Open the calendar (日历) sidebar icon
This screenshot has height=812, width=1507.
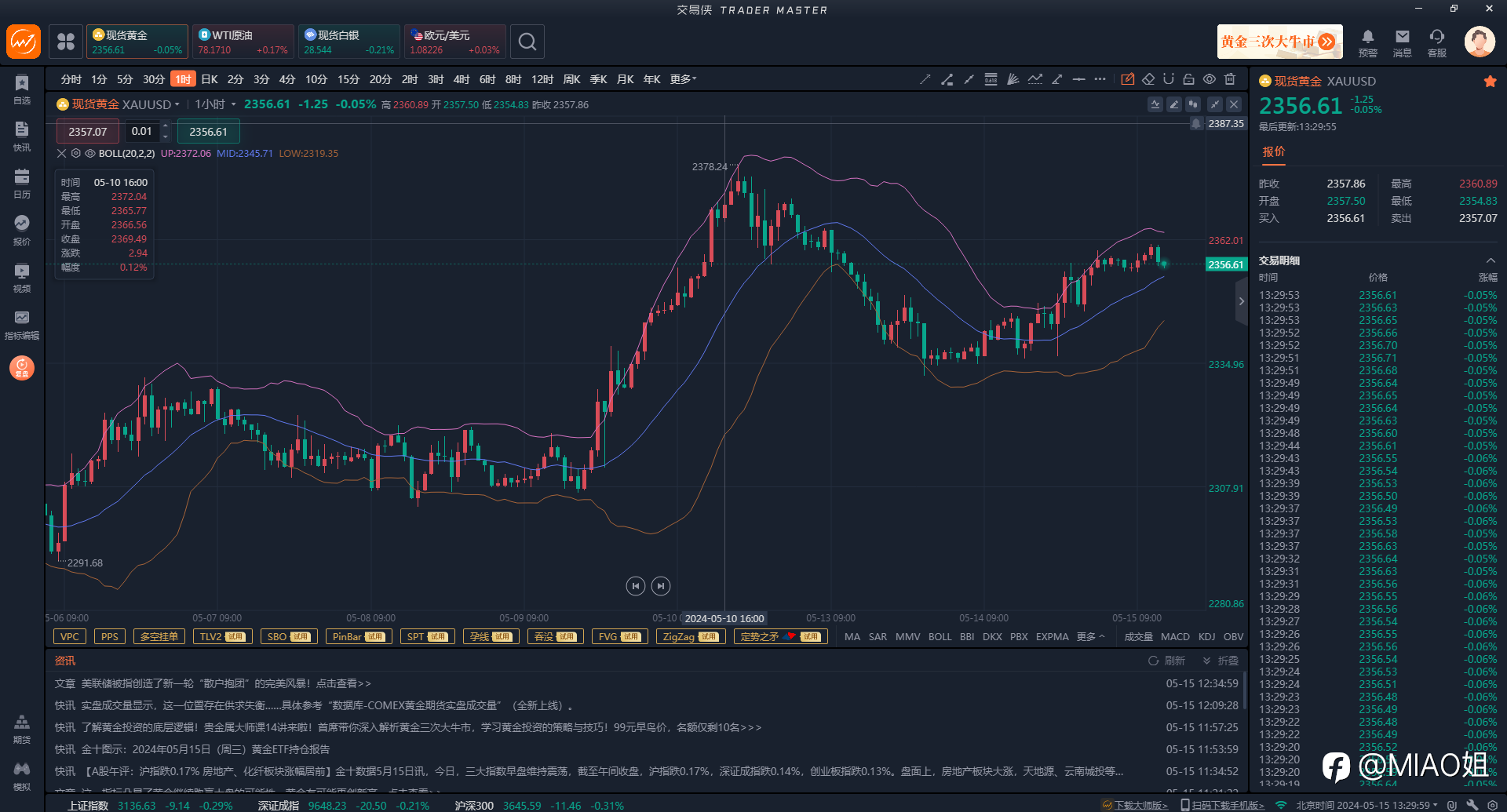pos(22,183)
